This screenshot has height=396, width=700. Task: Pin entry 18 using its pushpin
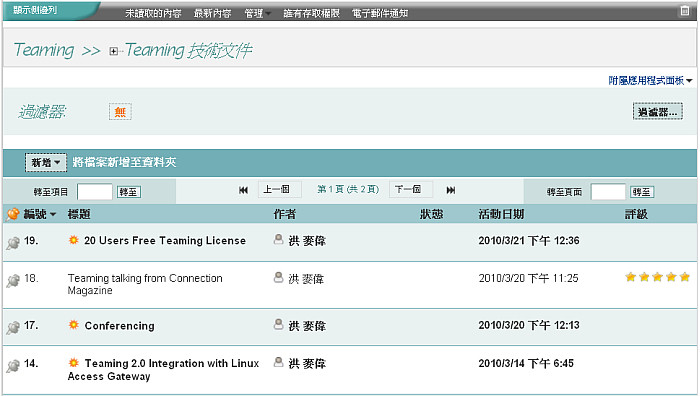tap(13, 281)
